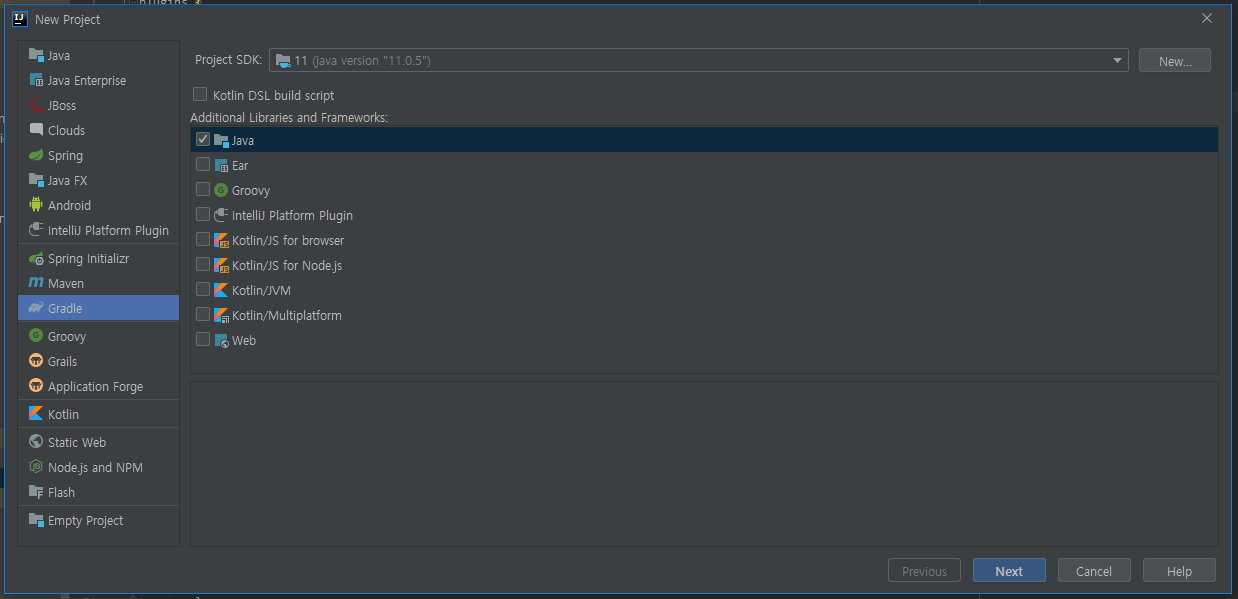Click the Help button
The image size is (1238, 599).
point(1179,571)
